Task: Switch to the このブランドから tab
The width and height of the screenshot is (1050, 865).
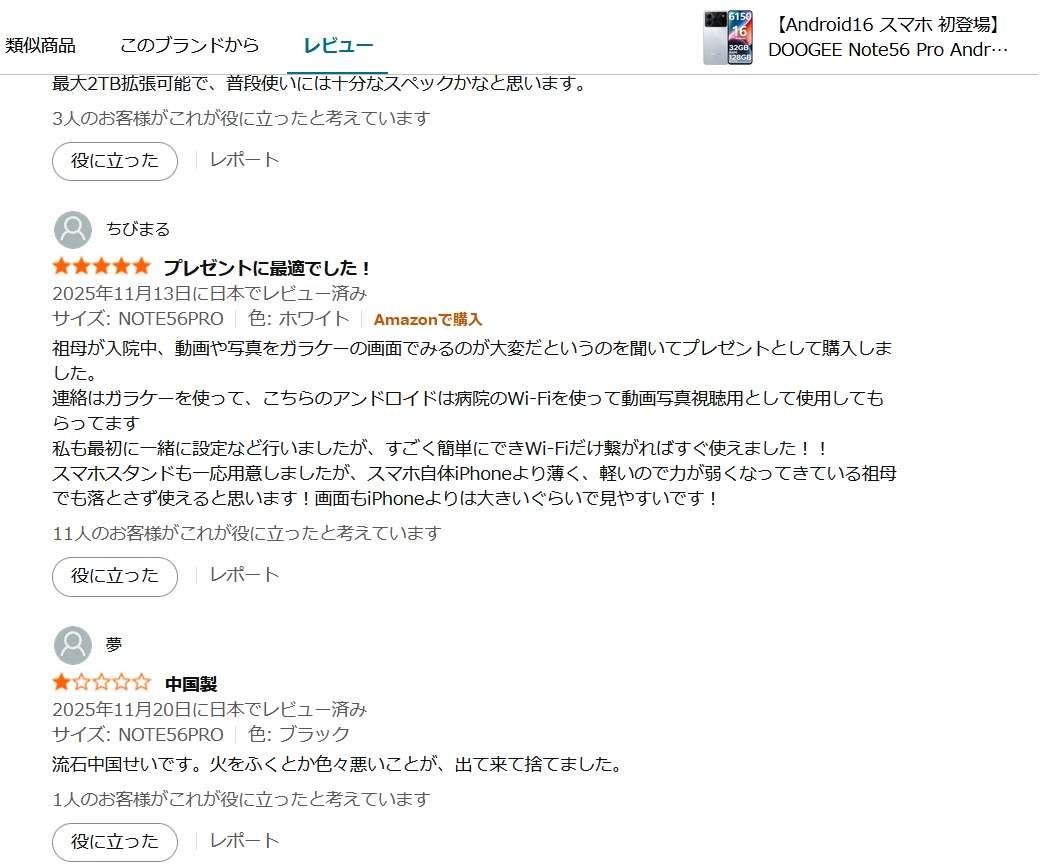Action: tap(190, 46)
